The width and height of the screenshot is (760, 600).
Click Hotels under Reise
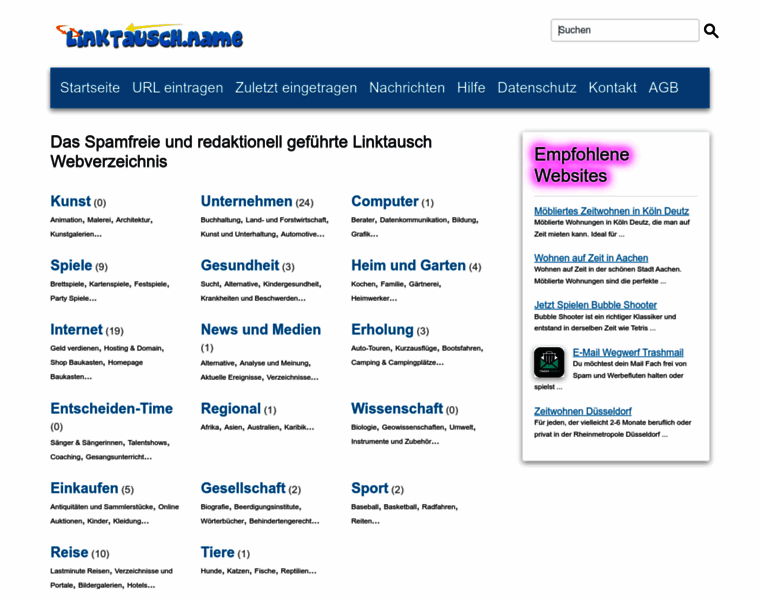click(x=137, y=585)
